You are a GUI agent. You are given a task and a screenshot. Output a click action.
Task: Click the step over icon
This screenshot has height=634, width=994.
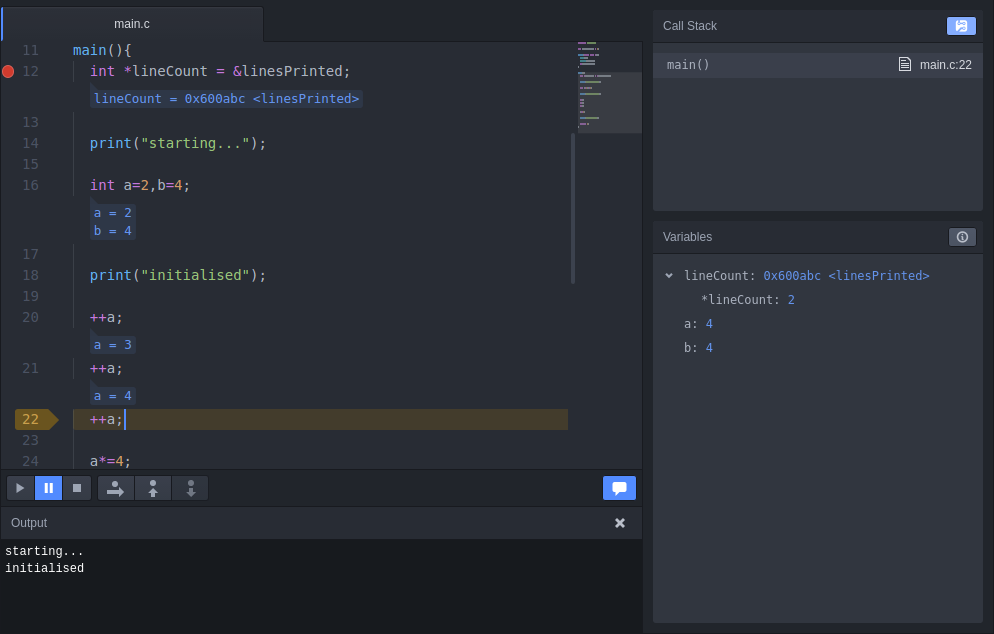(x=115, y=488)
